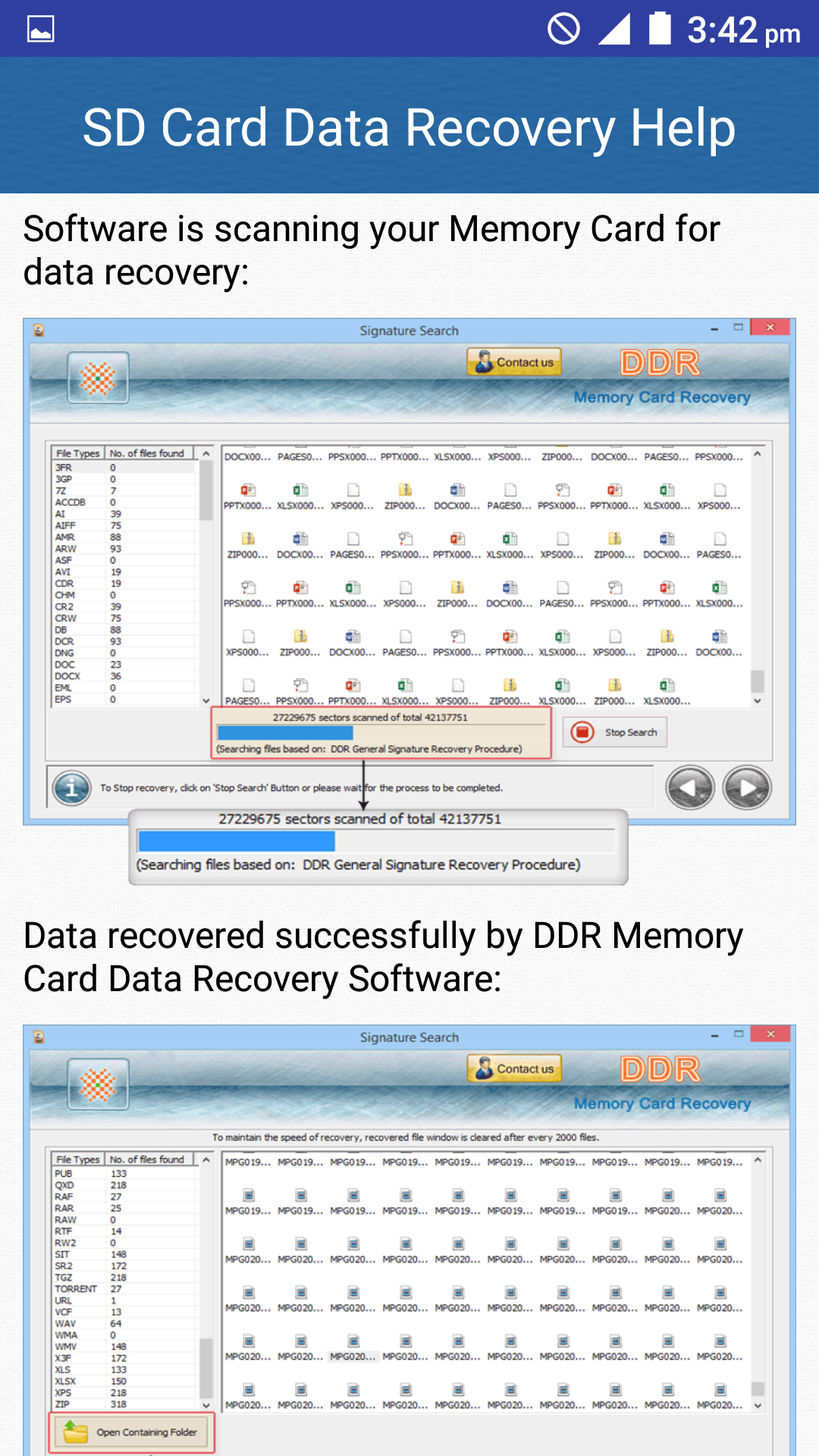Image resolution: width=819 pixels, height=1456 pixels.
Task: Tap the clock showing 3:42 pm
Action: pyautogui.click(x=744, y=31)
